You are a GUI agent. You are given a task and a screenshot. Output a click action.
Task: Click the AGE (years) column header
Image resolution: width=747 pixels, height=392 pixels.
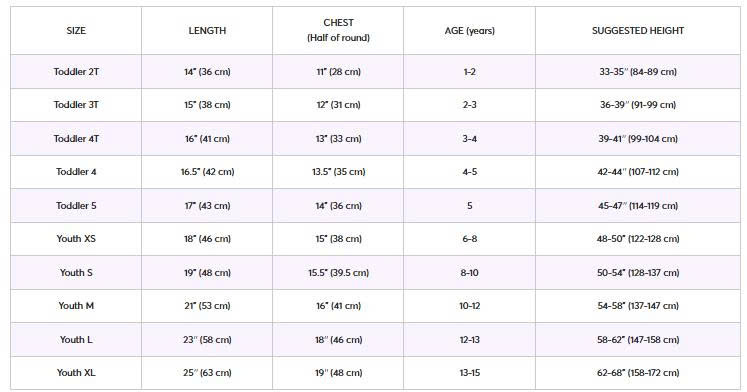click(x=470, y=30)
